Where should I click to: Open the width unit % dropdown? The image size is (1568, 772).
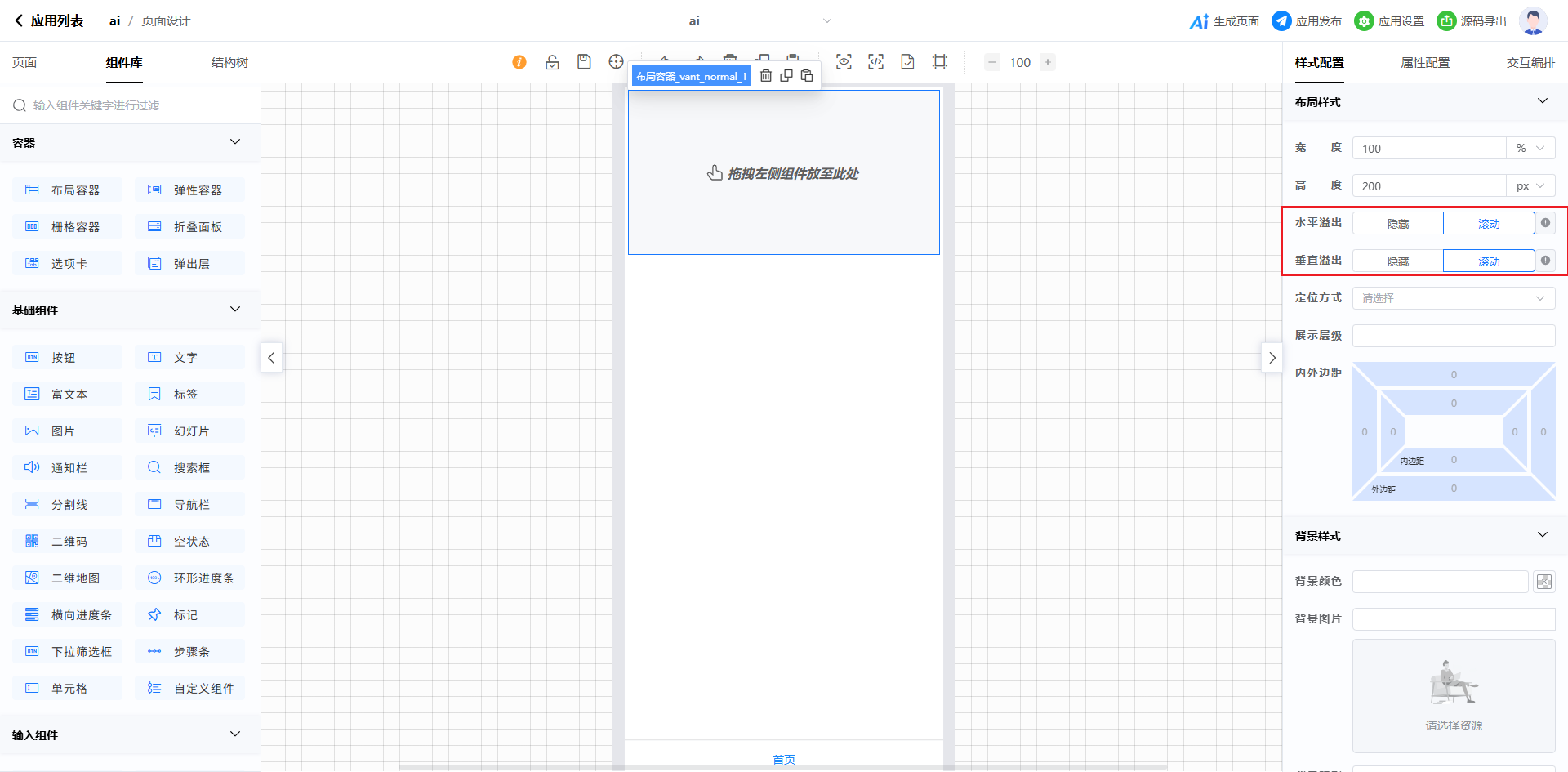point(1530,149)
